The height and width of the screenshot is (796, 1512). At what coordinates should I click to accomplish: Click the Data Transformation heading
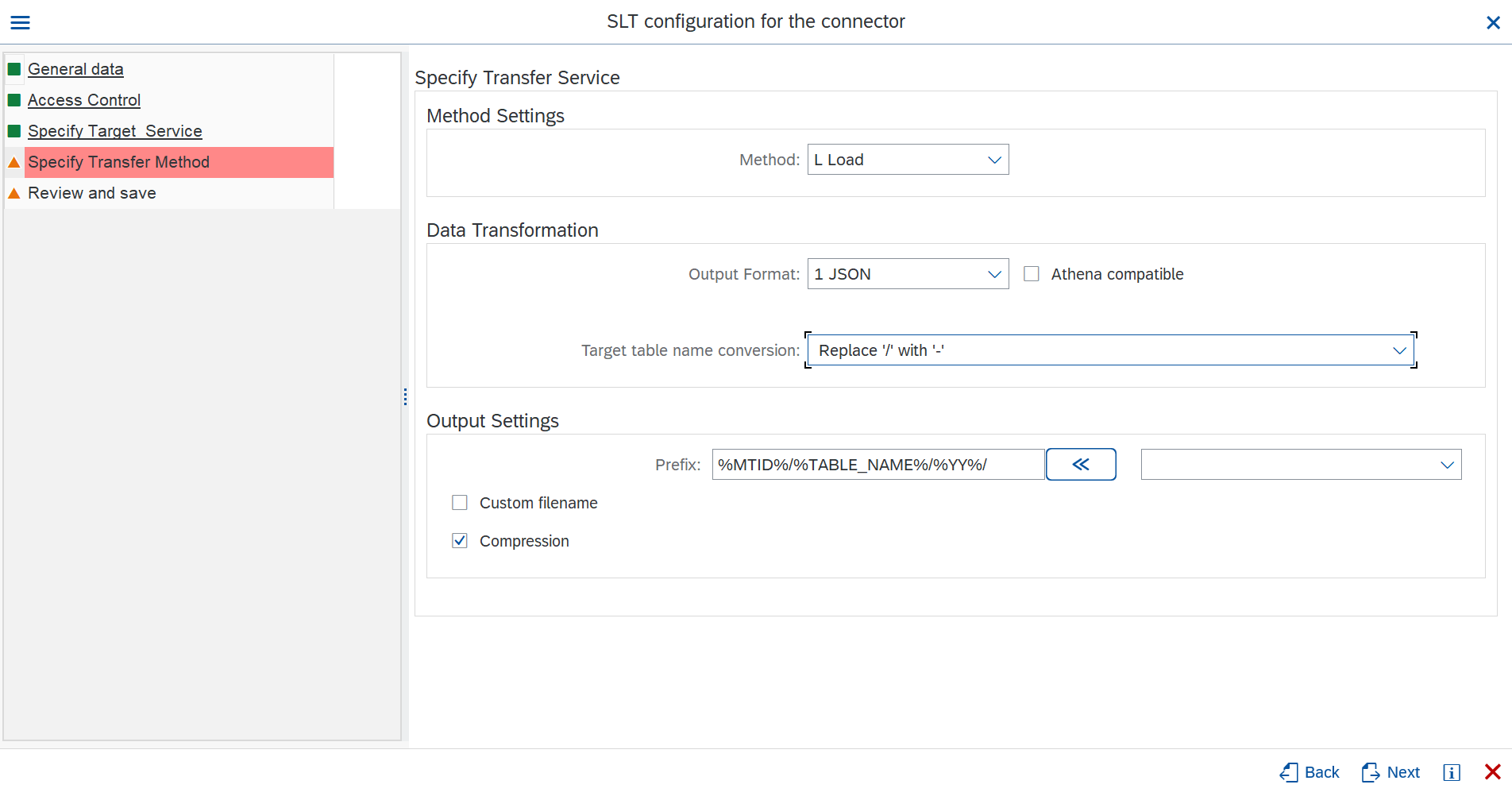point(512,230)
